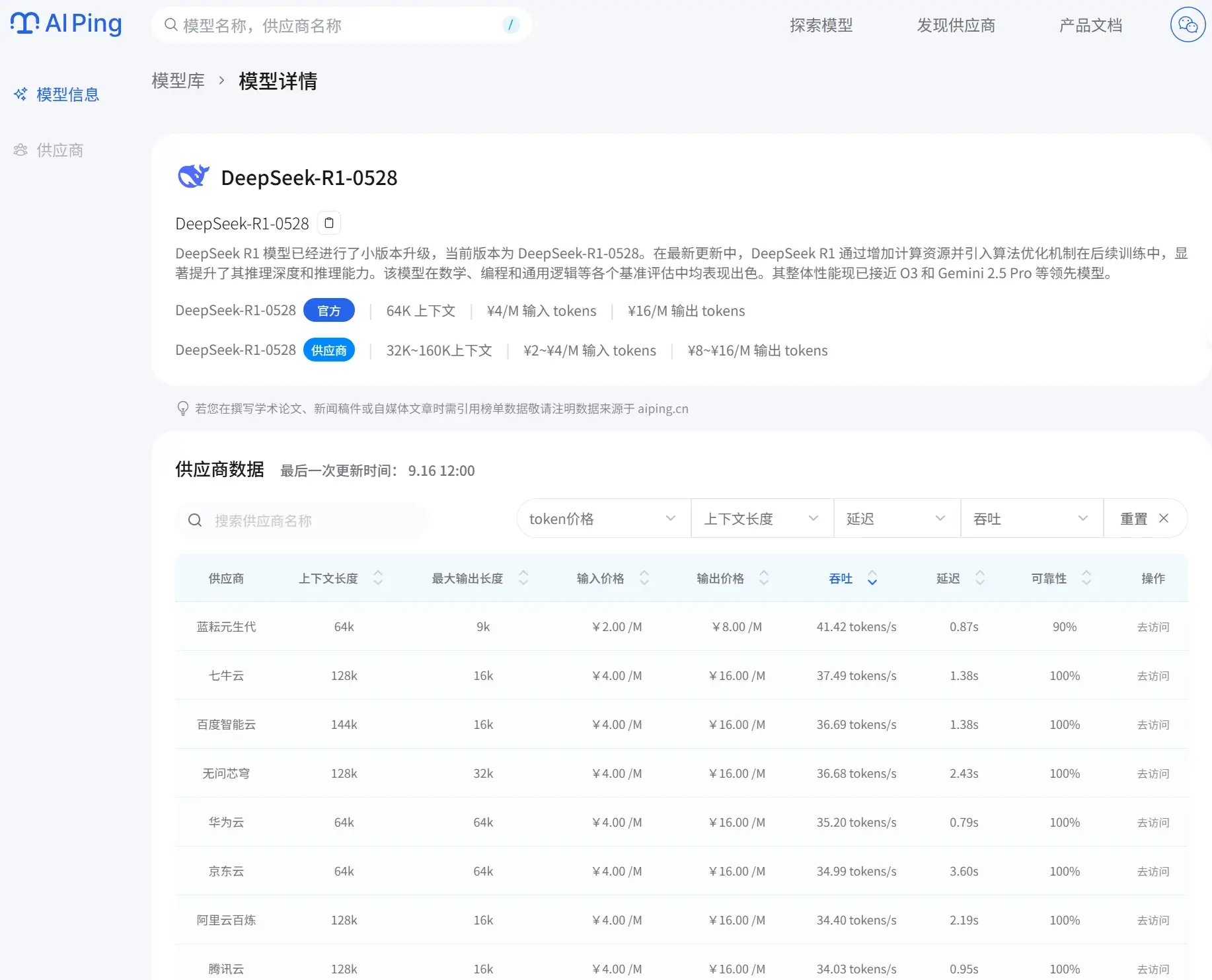The height and width of the screenshot is (980, 1212).
Task: Copy the DeepSeek-R1-0528 model name
Action: tap(329, 223)
